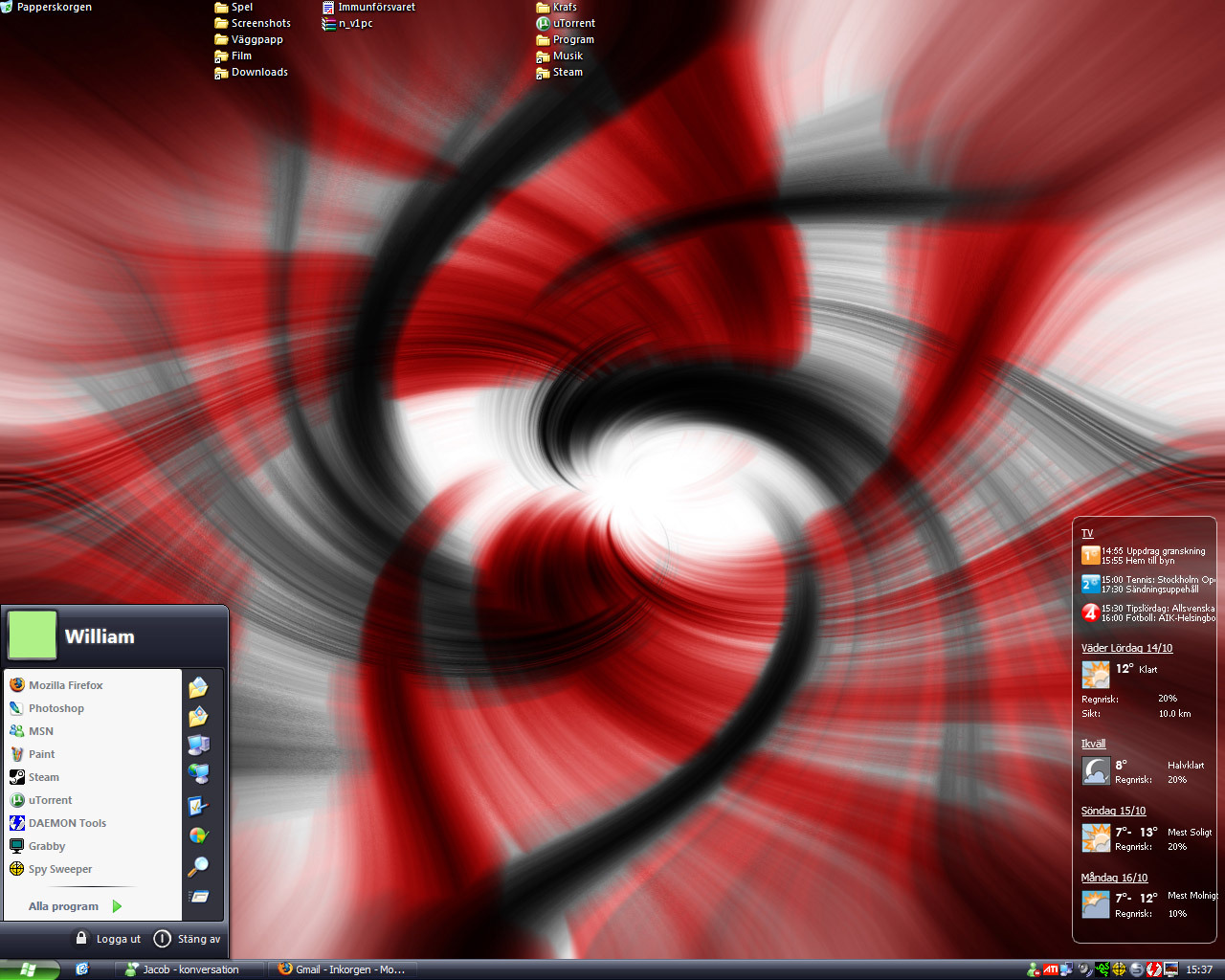Click the Måndag 16/10 forecast heading
This screenshot has width=1225, height=980.
pyautogui.click(x=1115, y=878)
